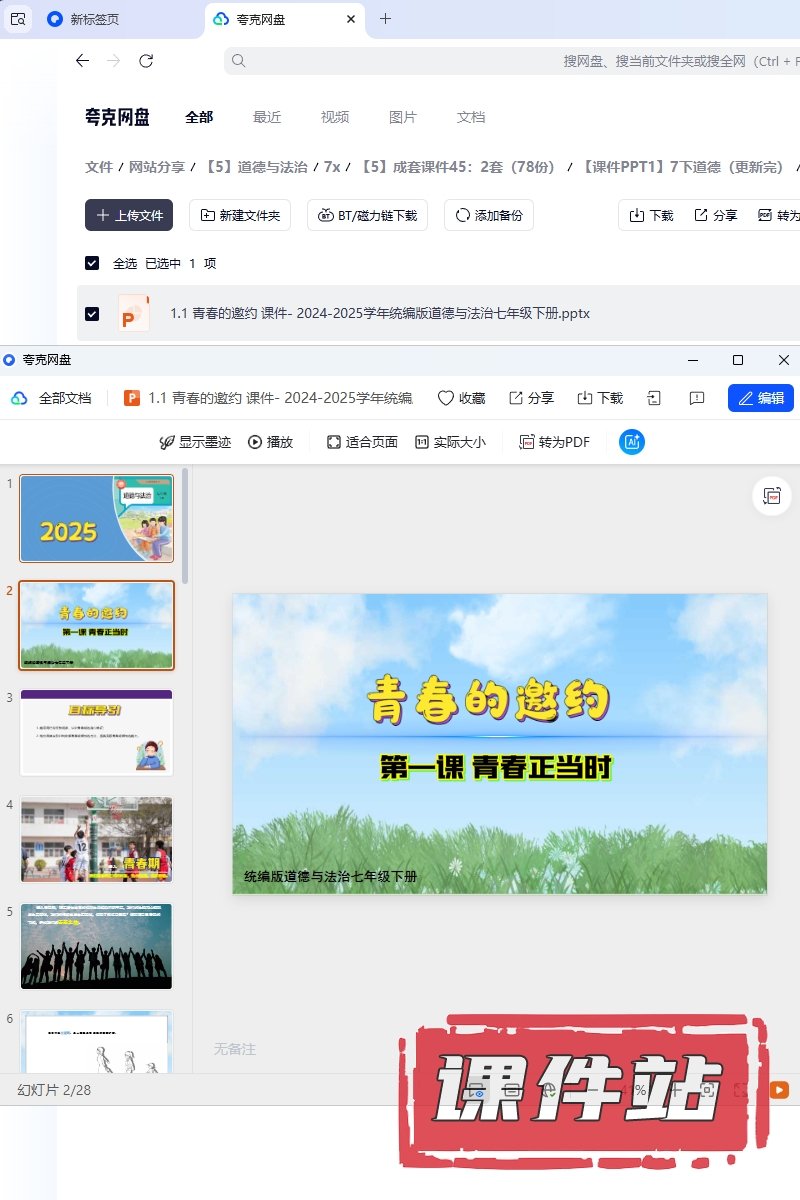Click 转为PDF in the viewer toolbar
The width and height of the screenshot is (800, 1200).
[554, 442]
